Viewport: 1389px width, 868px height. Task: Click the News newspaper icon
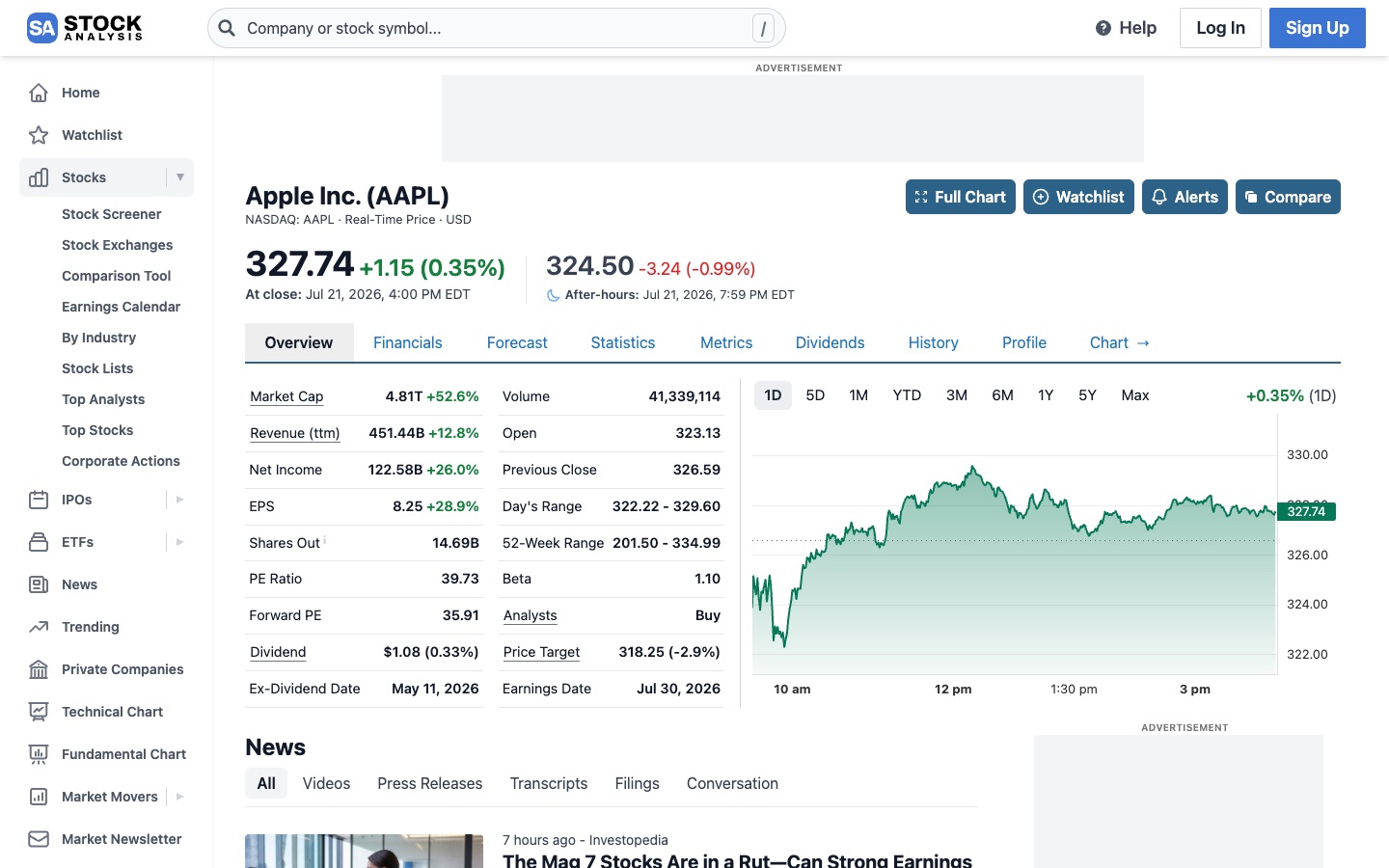tap(39, 584)
